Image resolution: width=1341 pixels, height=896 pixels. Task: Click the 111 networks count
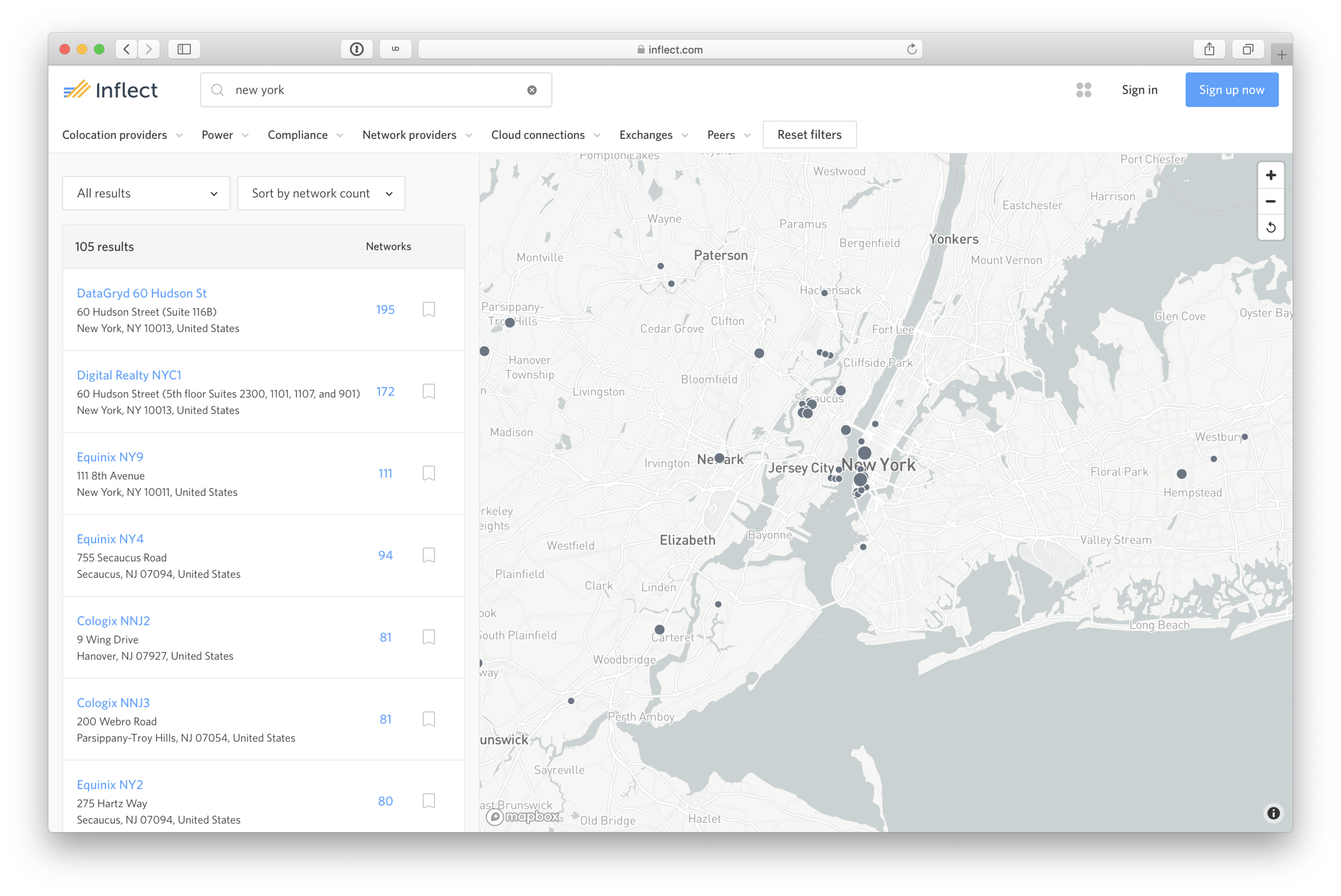tap(385, 473)
